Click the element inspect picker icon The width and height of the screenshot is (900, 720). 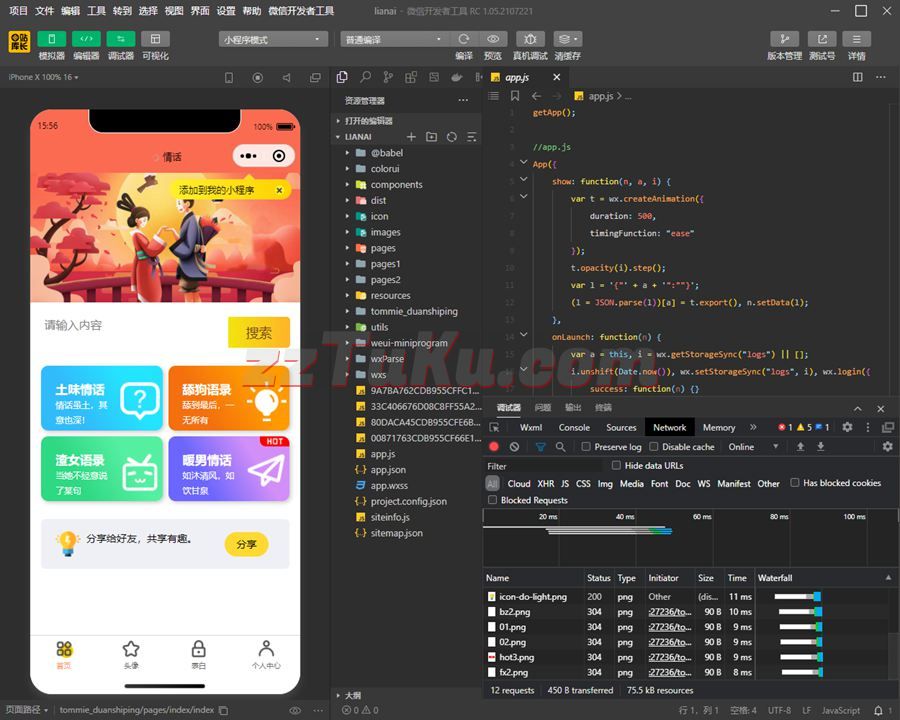(x=494, y=427)
